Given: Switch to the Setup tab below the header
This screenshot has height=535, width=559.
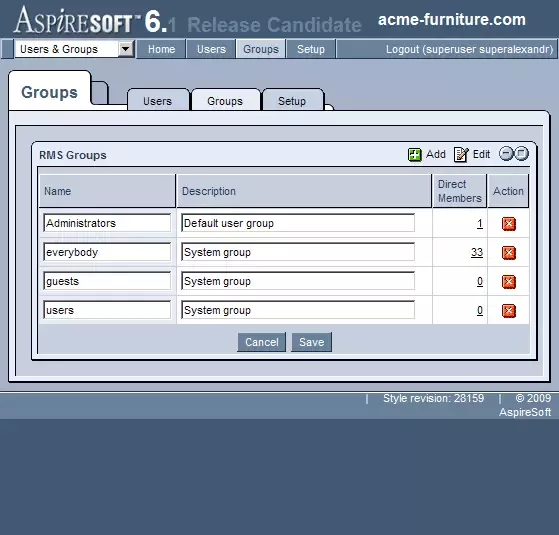Looking at the screenshot, I should tap(292, 101).
